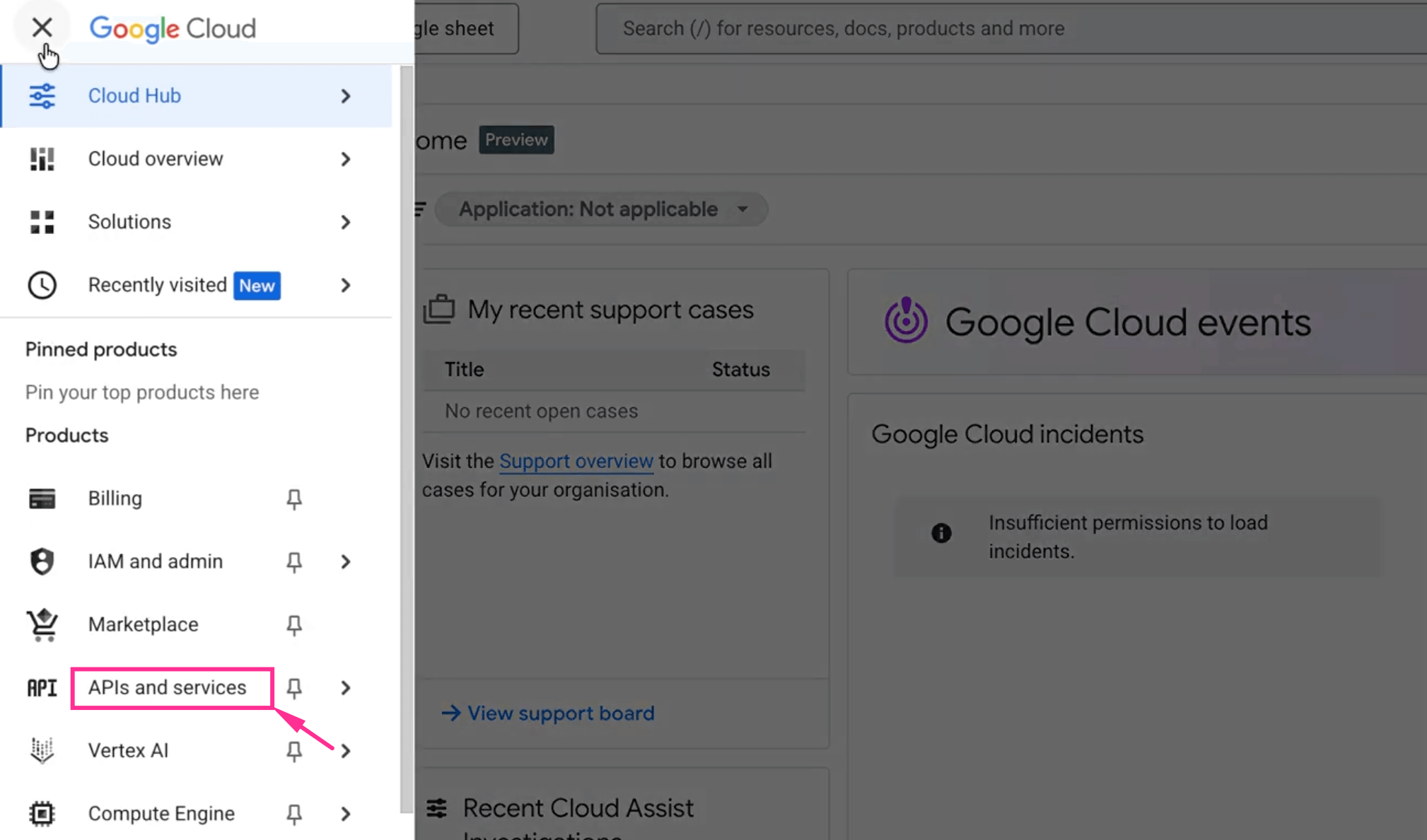
Task: Follow the Support overview link
Action: click(x=576, y=461)
